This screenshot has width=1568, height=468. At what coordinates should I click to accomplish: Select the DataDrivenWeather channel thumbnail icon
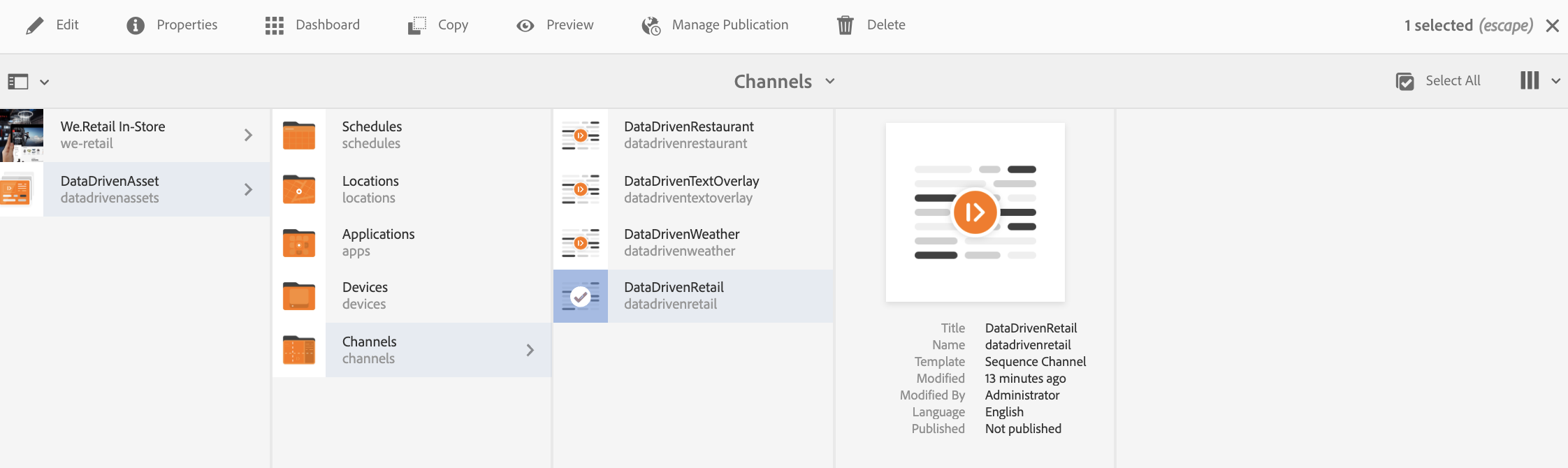click(580, 243)
